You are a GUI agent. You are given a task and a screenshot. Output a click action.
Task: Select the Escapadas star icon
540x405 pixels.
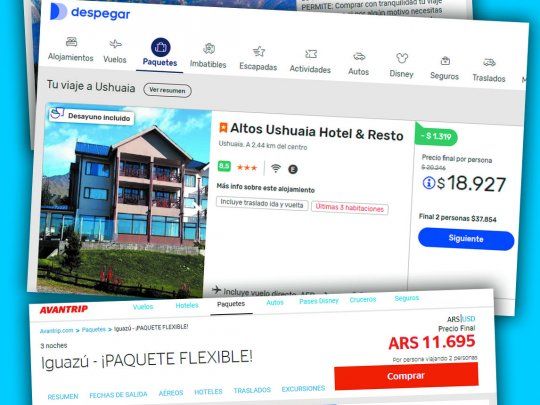click(x=259, y=51)
